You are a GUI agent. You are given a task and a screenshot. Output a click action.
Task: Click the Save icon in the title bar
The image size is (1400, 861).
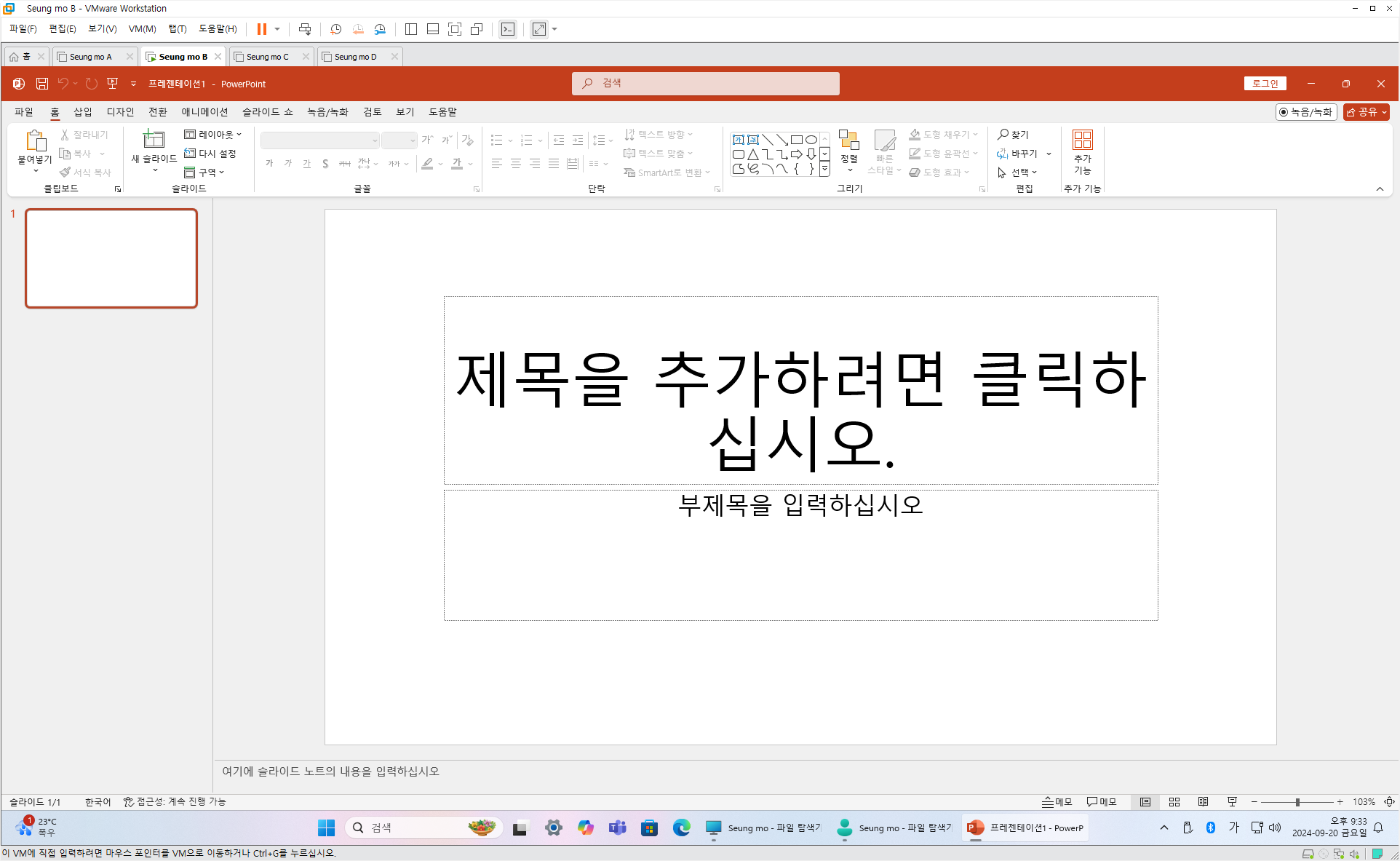(x=42, y=84)
